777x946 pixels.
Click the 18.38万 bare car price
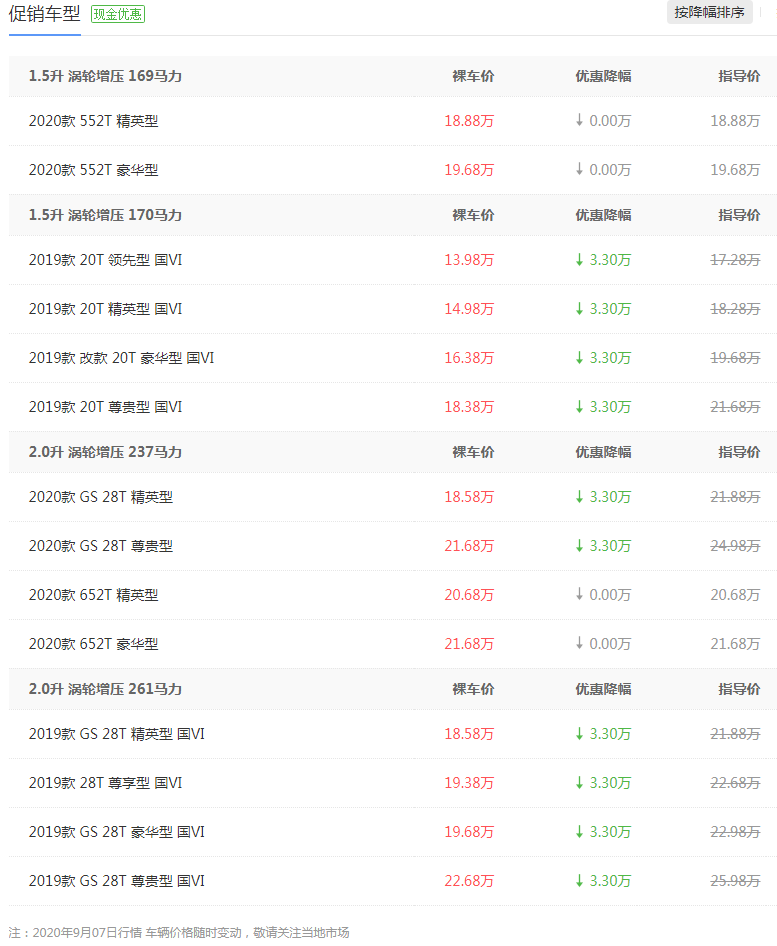pos(469,407)
